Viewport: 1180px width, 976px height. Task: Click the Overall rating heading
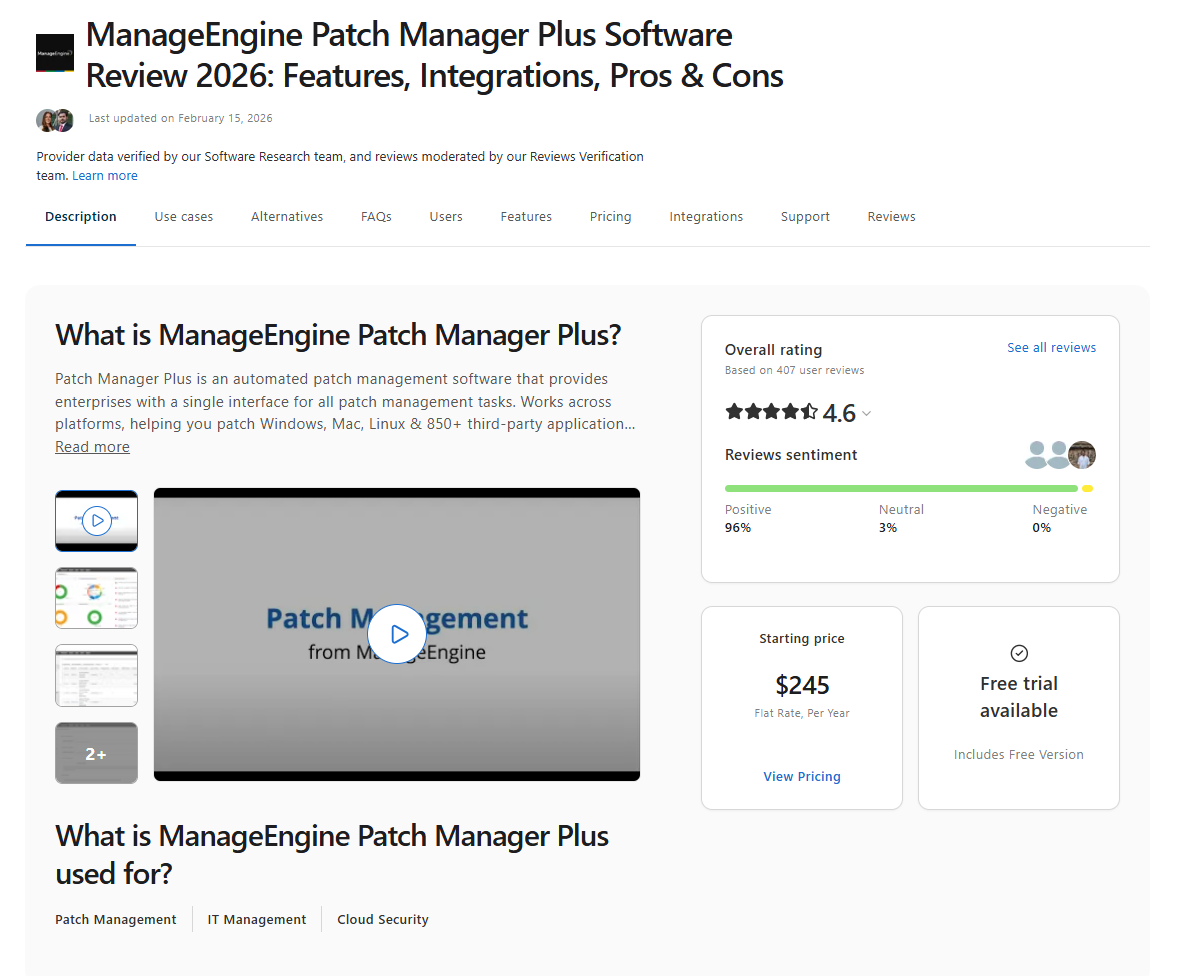click(x=774, y=350)
